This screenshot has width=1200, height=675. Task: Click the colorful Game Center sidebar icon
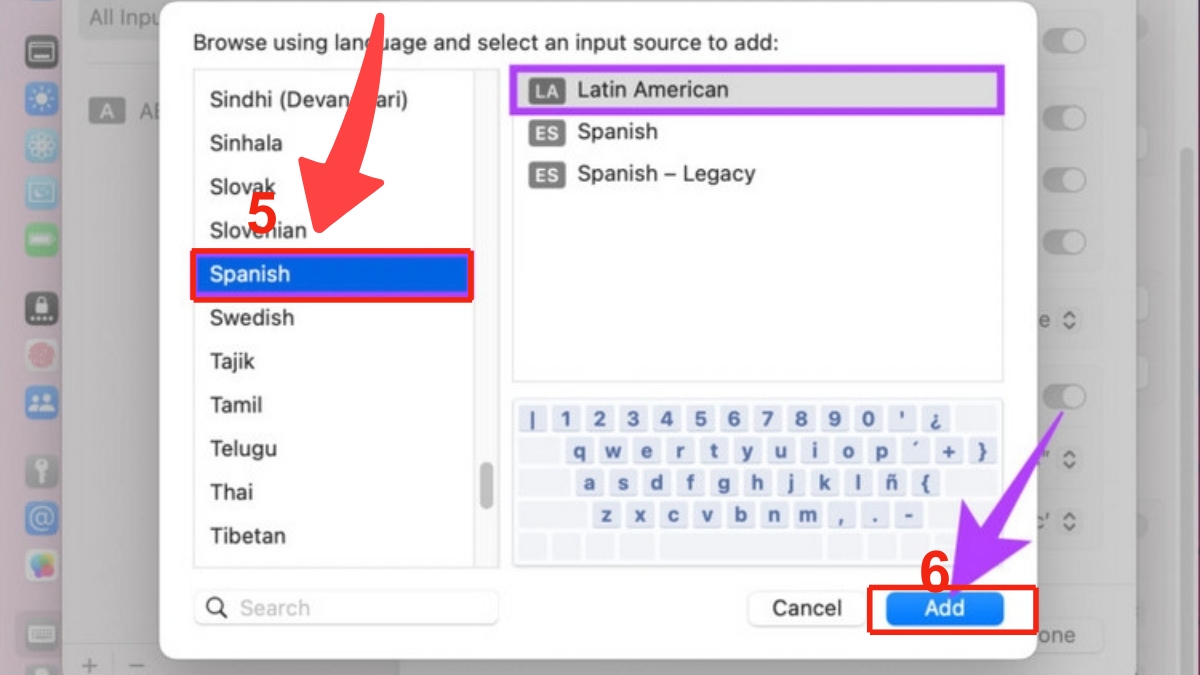click(x=42, y=566)
